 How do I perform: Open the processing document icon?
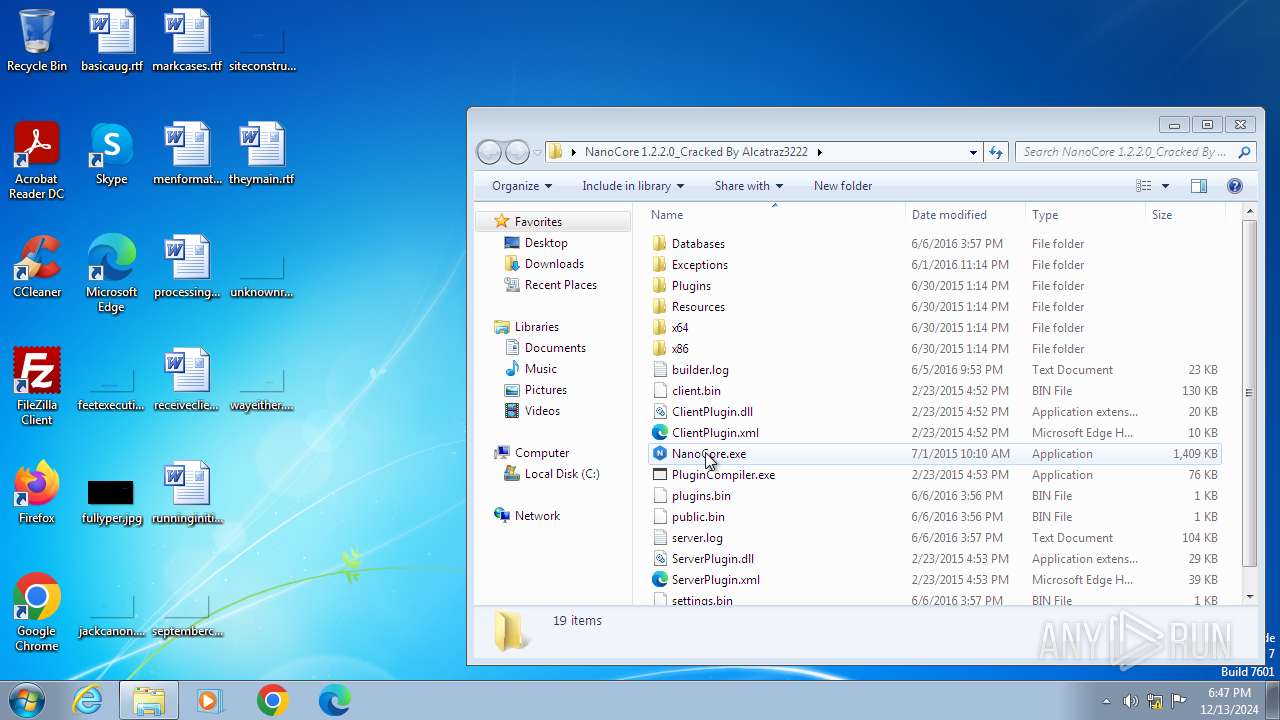point(187,267)
